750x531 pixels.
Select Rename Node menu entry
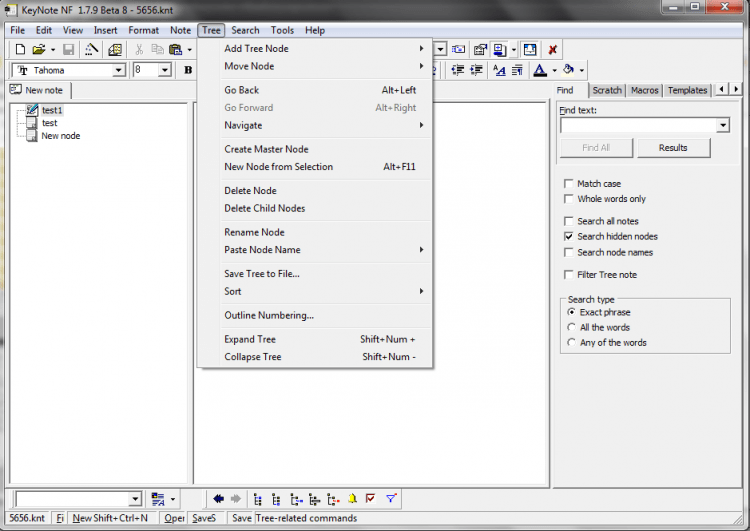[x=254, y=232]
